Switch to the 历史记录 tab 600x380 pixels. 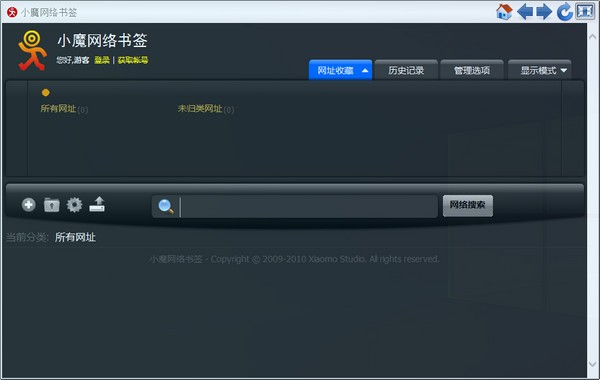pos(406,70)
